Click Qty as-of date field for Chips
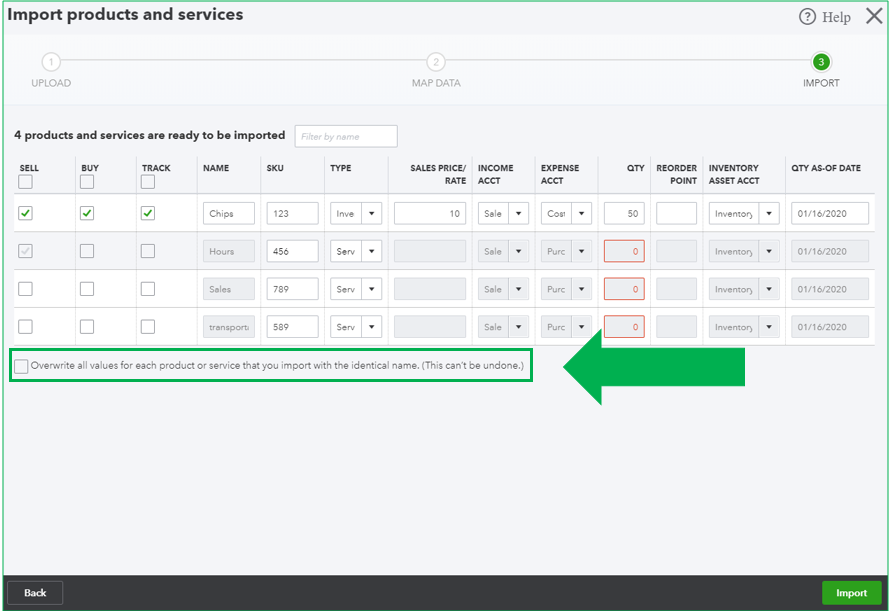 pyautogui.click(x=830, y=214)
